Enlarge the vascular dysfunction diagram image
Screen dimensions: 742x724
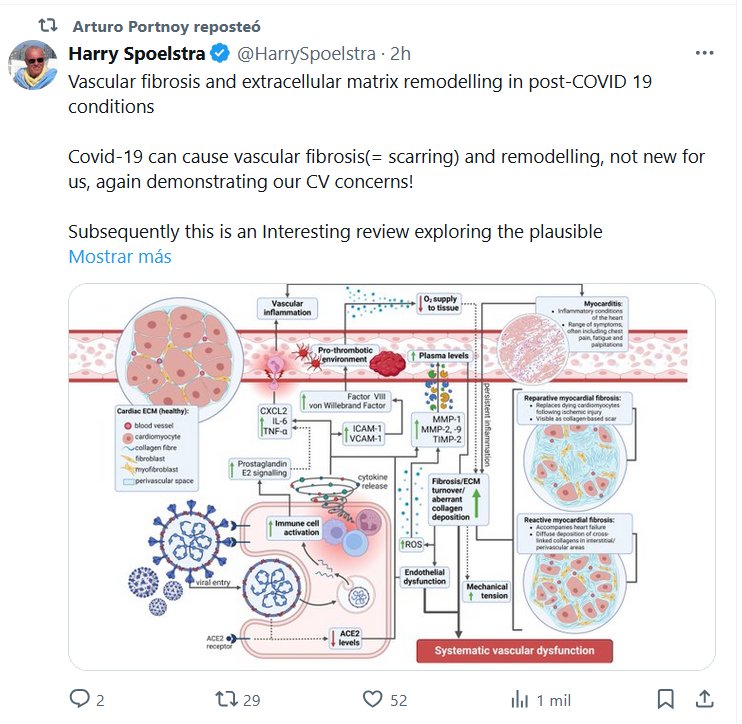point(391,476)
